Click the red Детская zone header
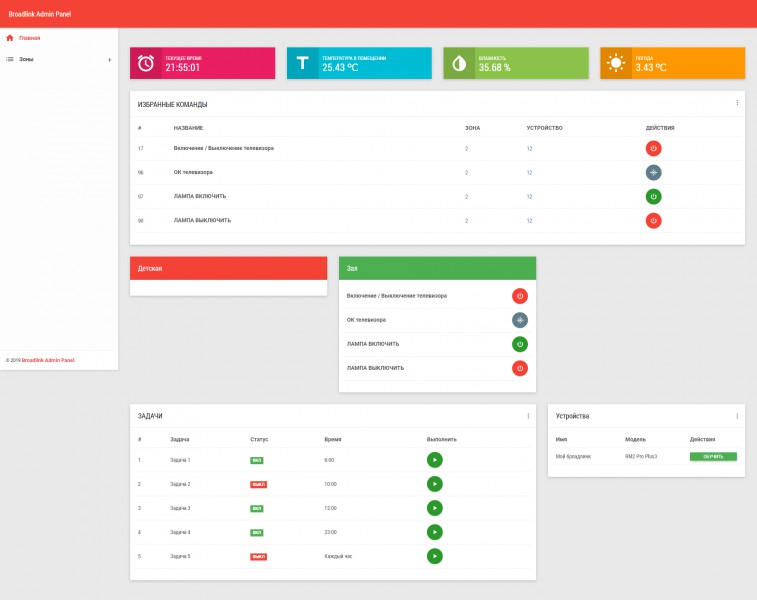This screenshot has width=757, height=600. [x=228, y=268]
